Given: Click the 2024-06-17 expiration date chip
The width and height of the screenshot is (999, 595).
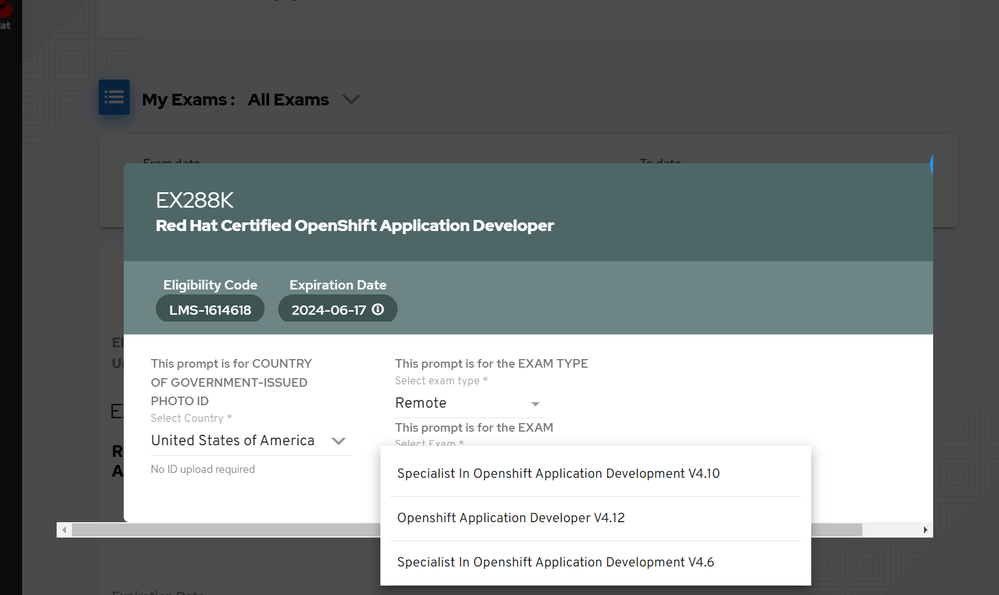Looking at the screenshot, I should tap(330, 310).
